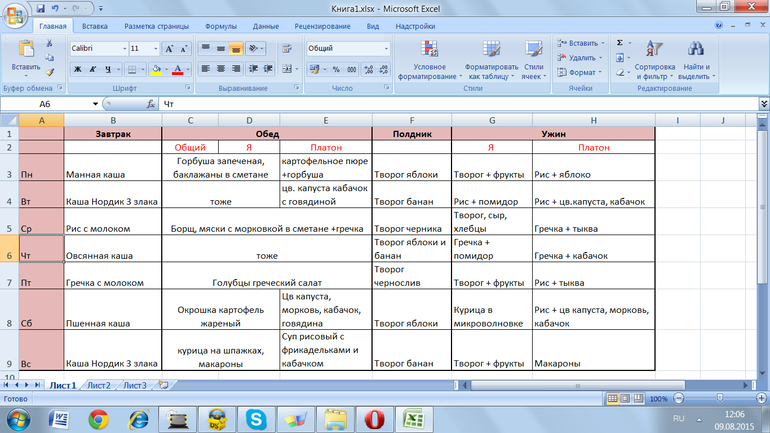Click the AutoSum sigma icon
This screenshot has height=433, width=770.
[x=620, y=43]
